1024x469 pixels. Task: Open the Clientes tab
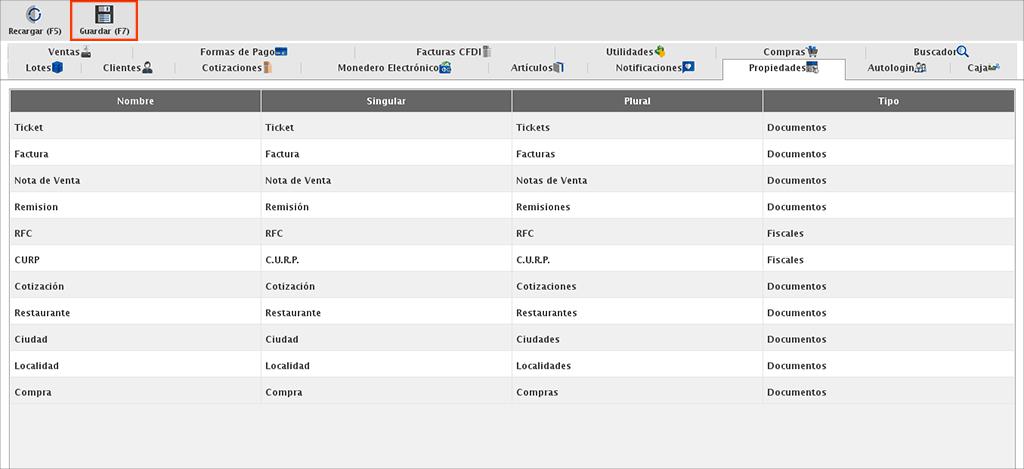tap(128, 68)
